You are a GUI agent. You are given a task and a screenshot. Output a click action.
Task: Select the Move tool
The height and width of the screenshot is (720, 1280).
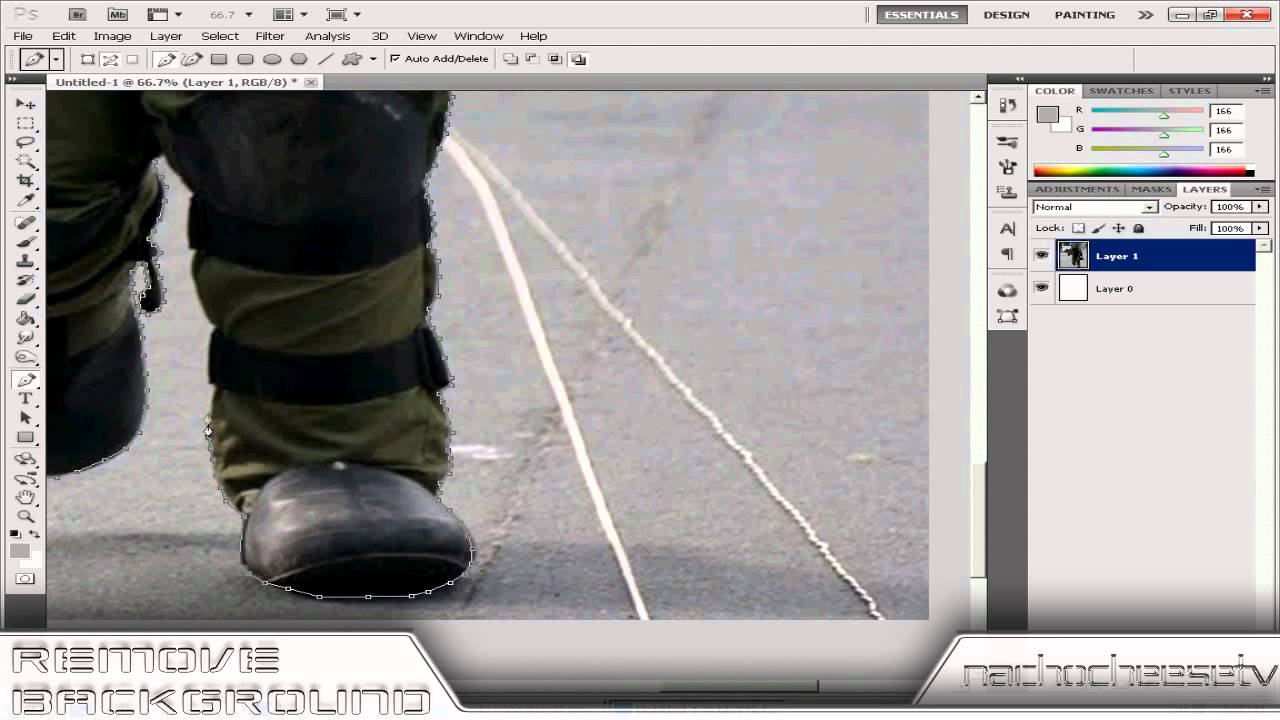[26, 104]
